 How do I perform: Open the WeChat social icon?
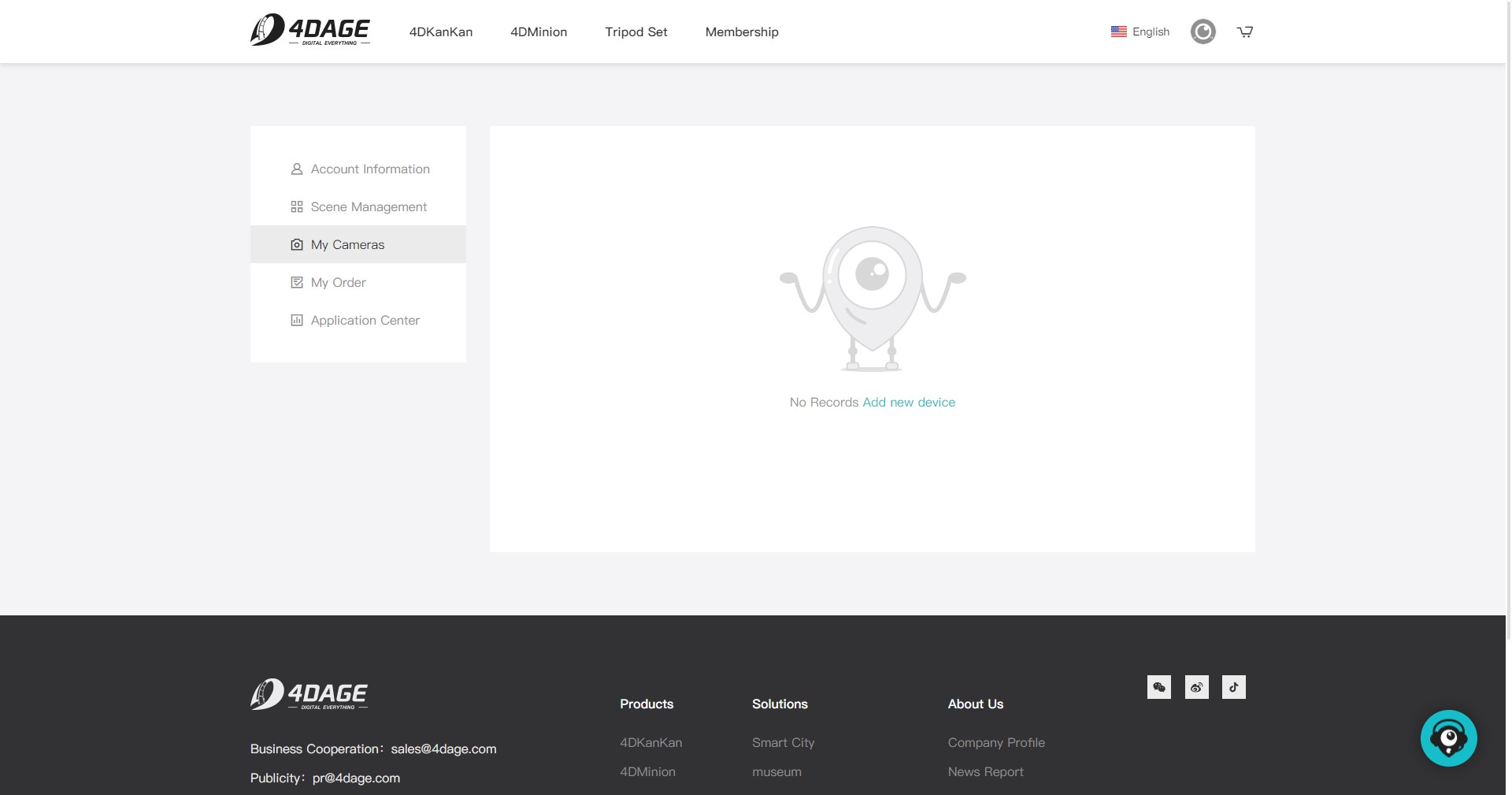pyautogui.click(x=1158, y=687)
